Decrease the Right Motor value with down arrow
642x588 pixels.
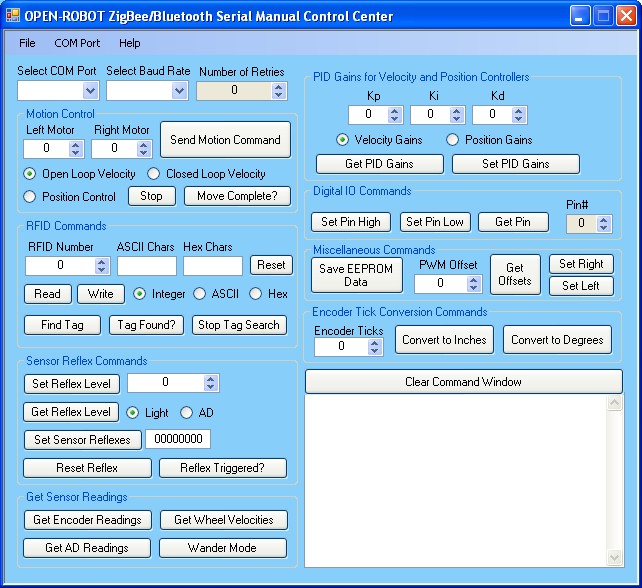coord(142,153)
